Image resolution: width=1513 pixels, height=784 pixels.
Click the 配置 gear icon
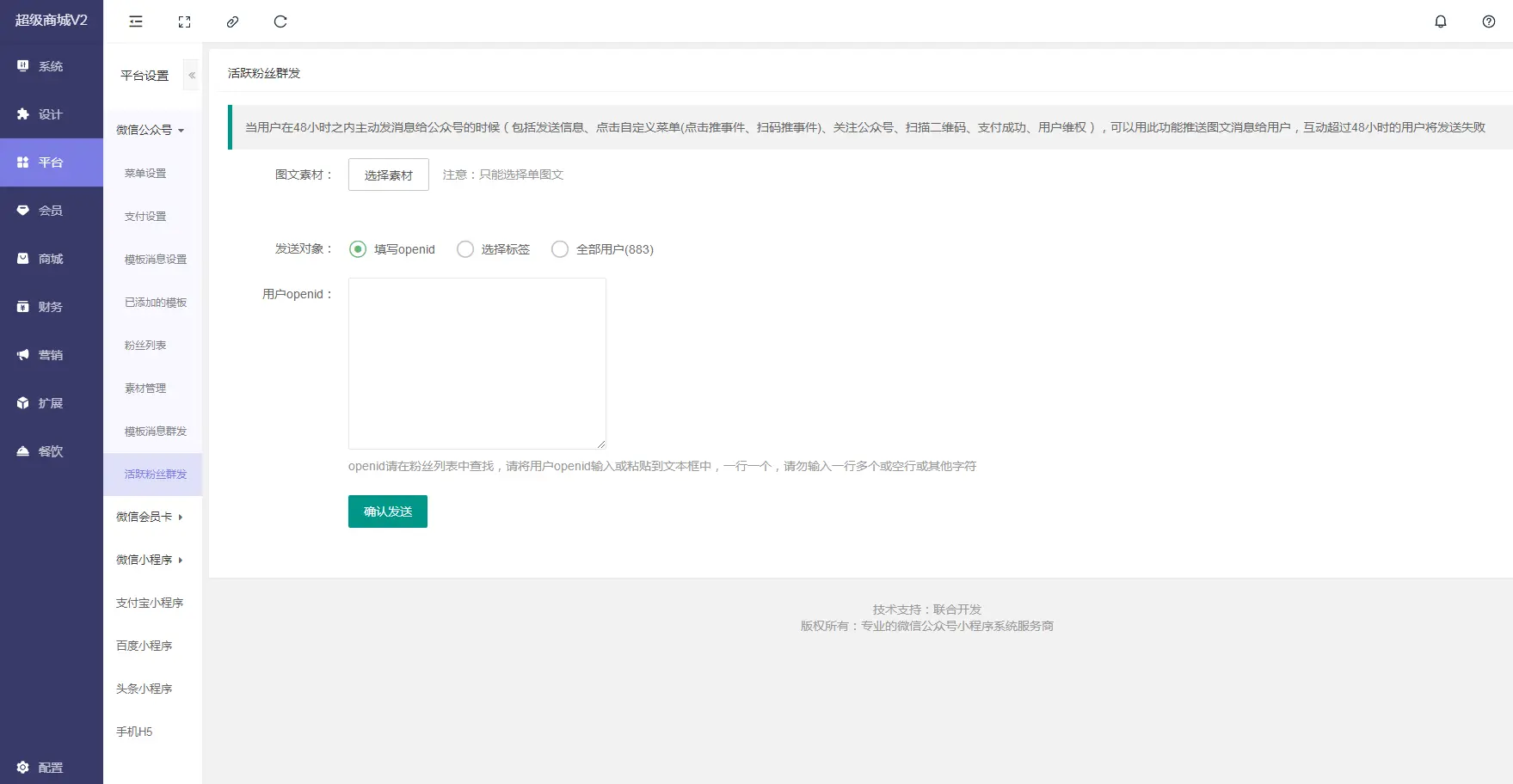[23, 768]
